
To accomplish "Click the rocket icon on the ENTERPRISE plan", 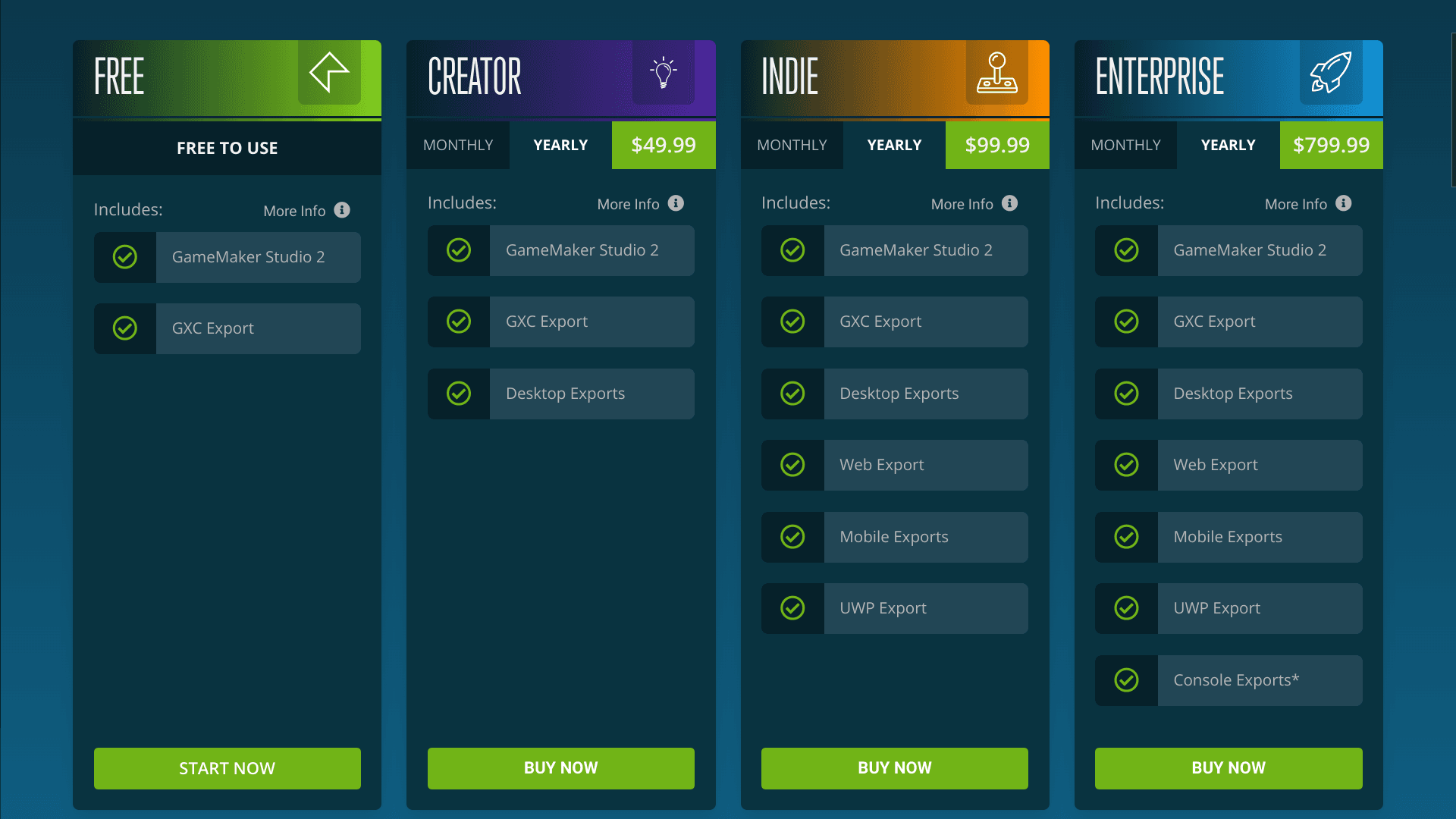I will coord(1331,74).
